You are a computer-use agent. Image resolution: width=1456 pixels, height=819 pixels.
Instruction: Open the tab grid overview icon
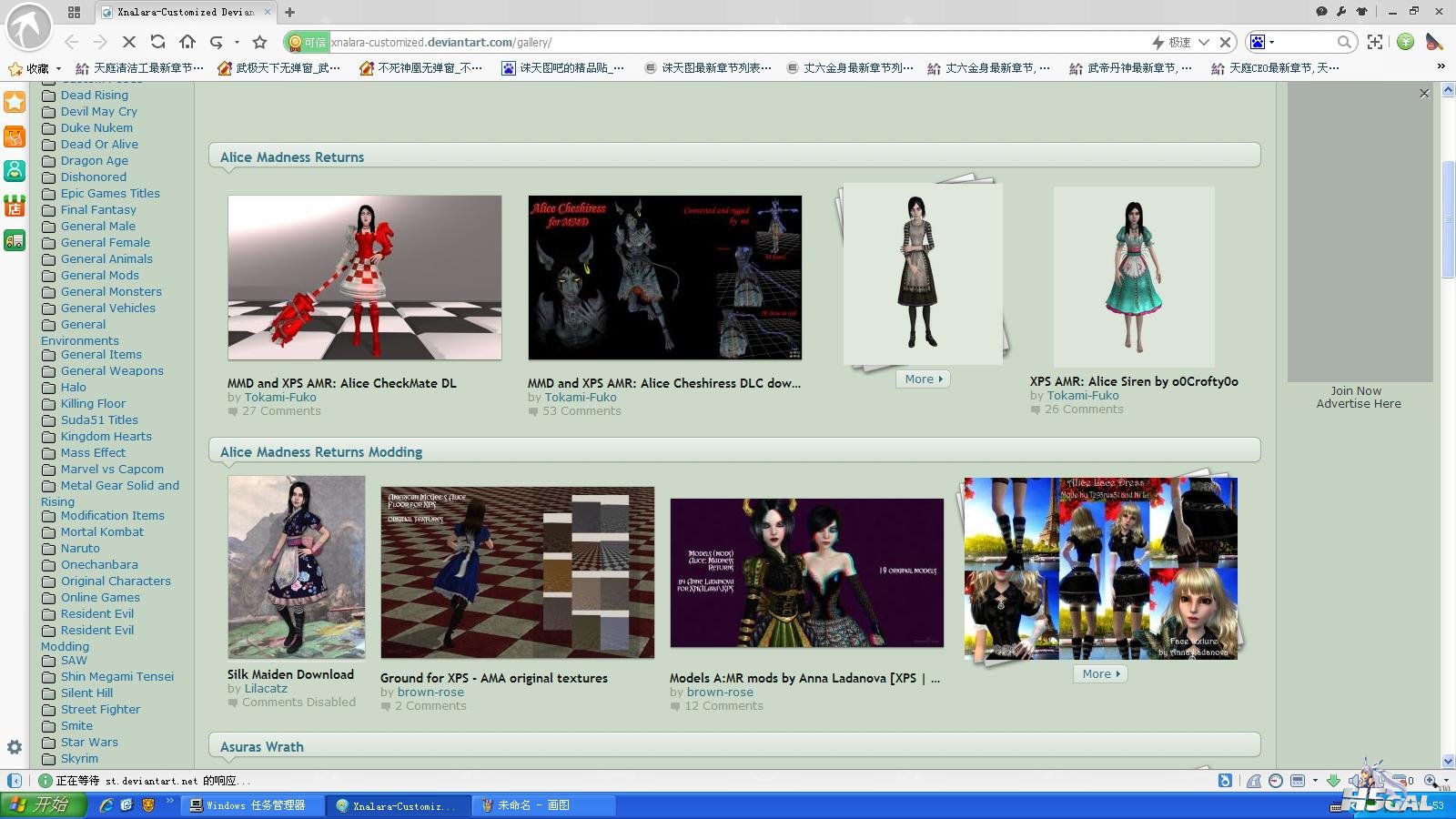coord(74,12)
